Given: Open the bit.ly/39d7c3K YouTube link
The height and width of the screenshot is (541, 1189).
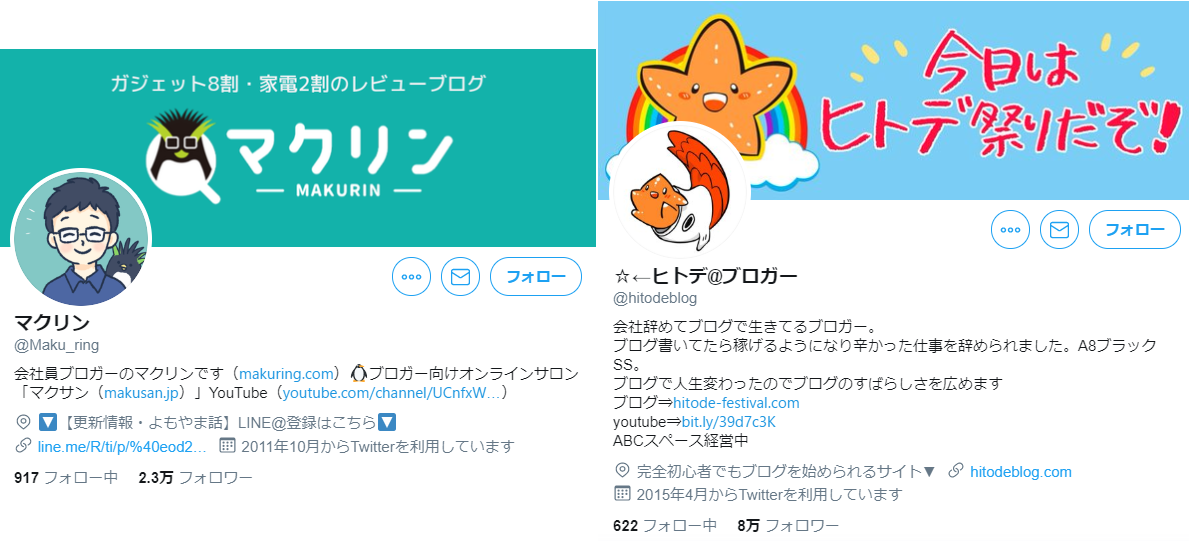Looking at the screenshot, I should [x=727, y=422].
